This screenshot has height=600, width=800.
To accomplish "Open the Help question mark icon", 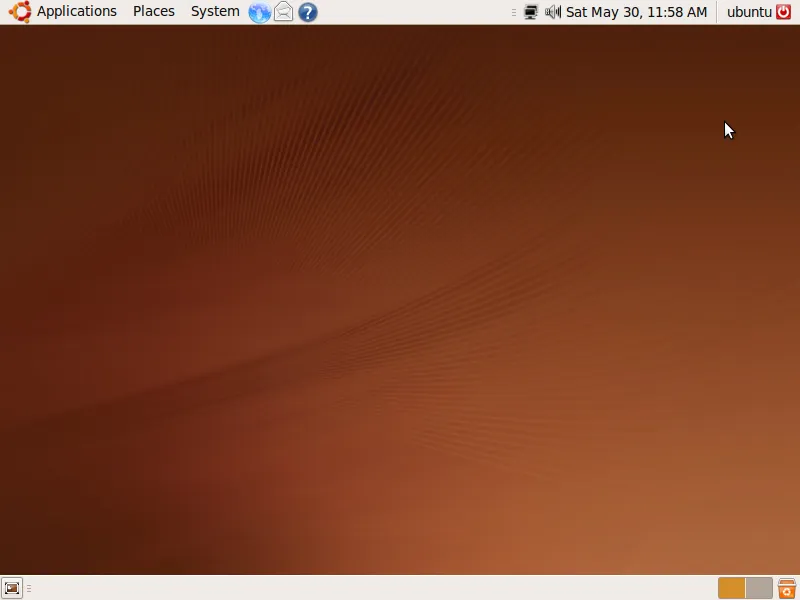I will [308, 12].
